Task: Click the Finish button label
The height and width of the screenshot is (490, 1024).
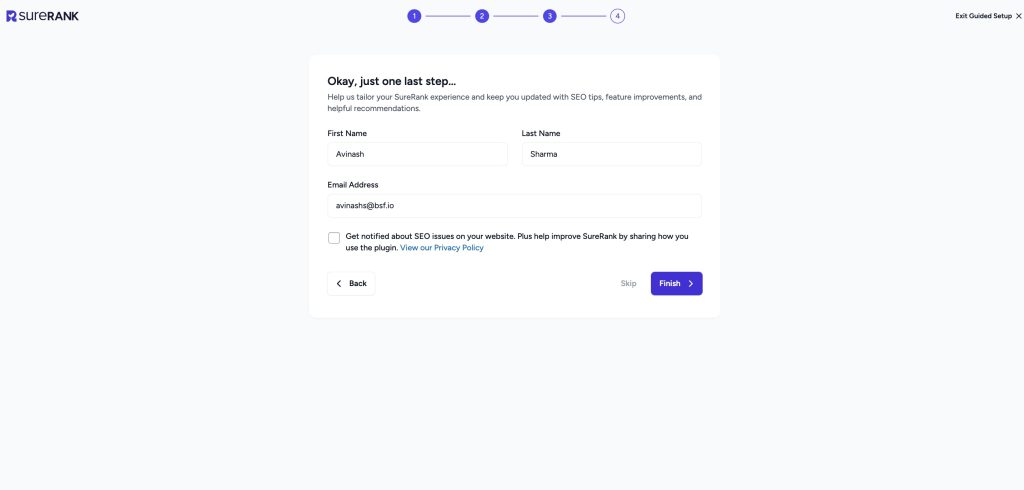Action: point(669,284)
